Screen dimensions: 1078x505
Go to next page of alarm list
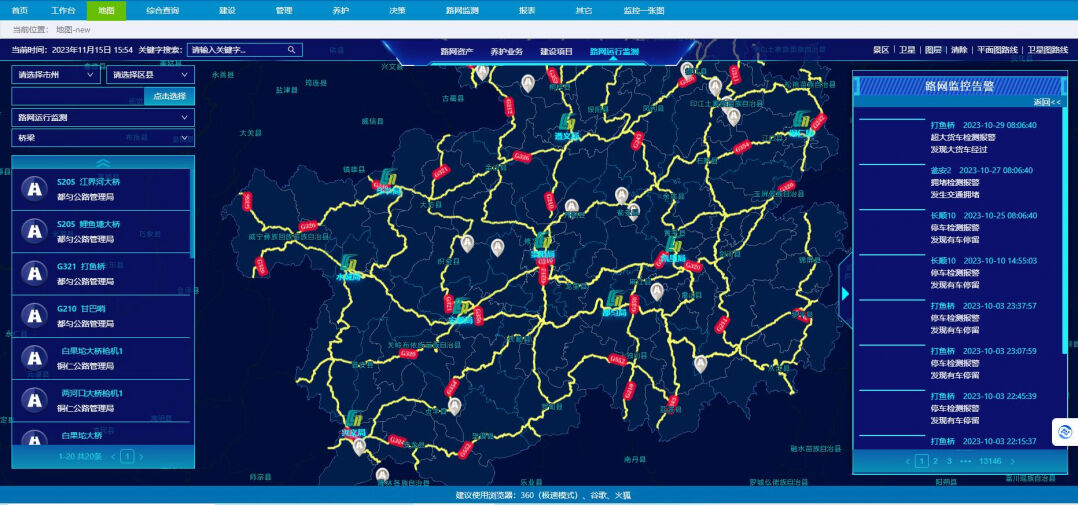[1012, 461]
